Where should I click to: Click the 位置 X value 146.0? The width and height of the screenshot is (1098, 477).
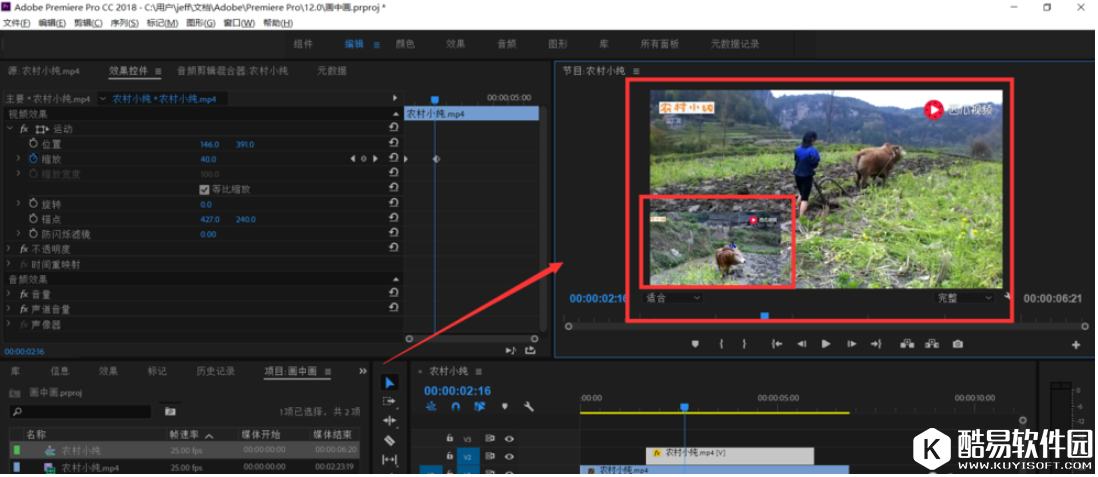[209, 144]
